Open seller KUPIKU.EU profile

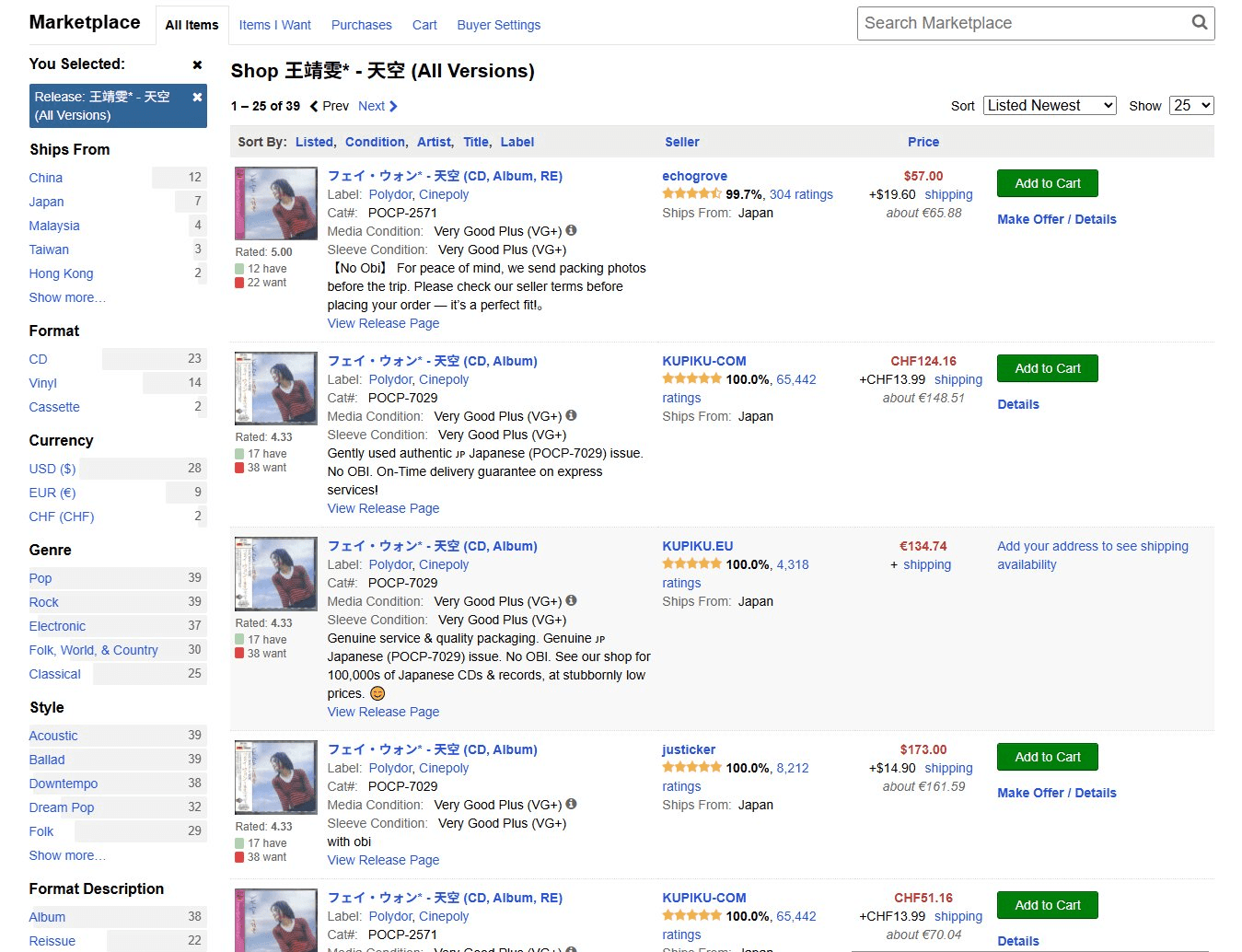pos(698,546)
